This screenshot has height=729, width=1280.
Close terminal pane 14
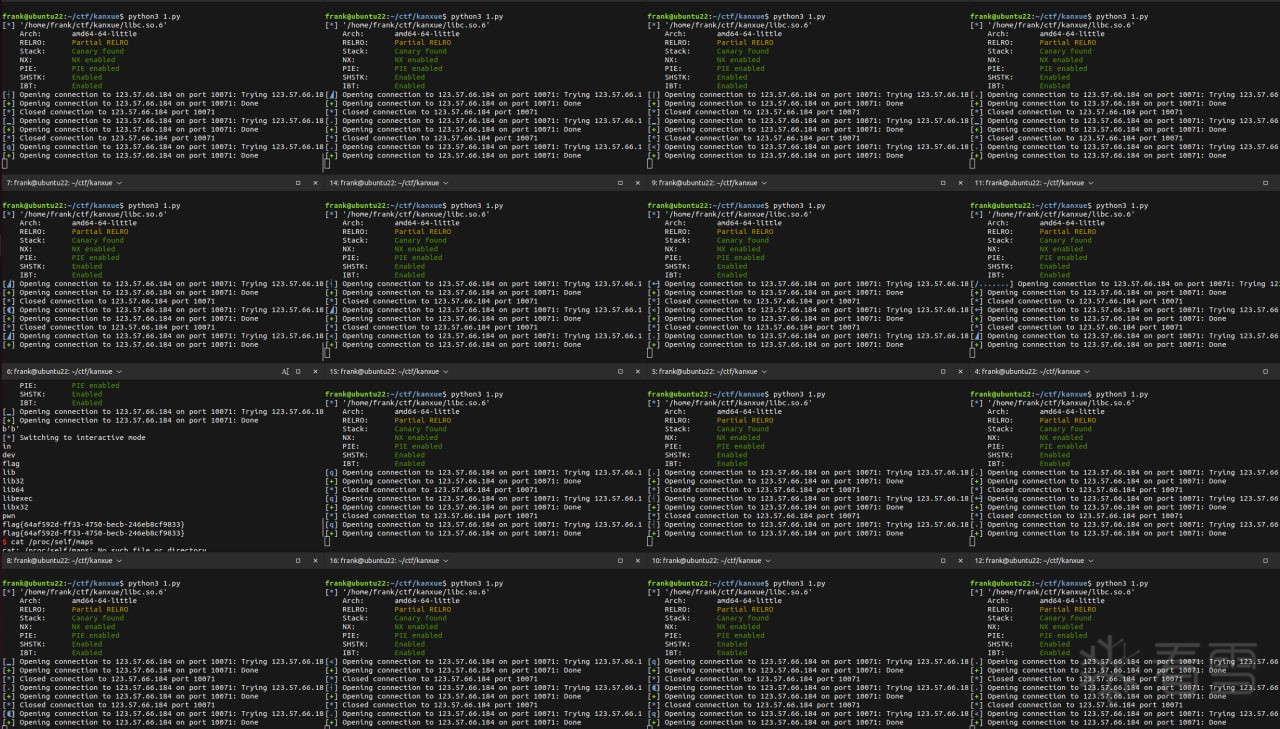coord(637,183)
